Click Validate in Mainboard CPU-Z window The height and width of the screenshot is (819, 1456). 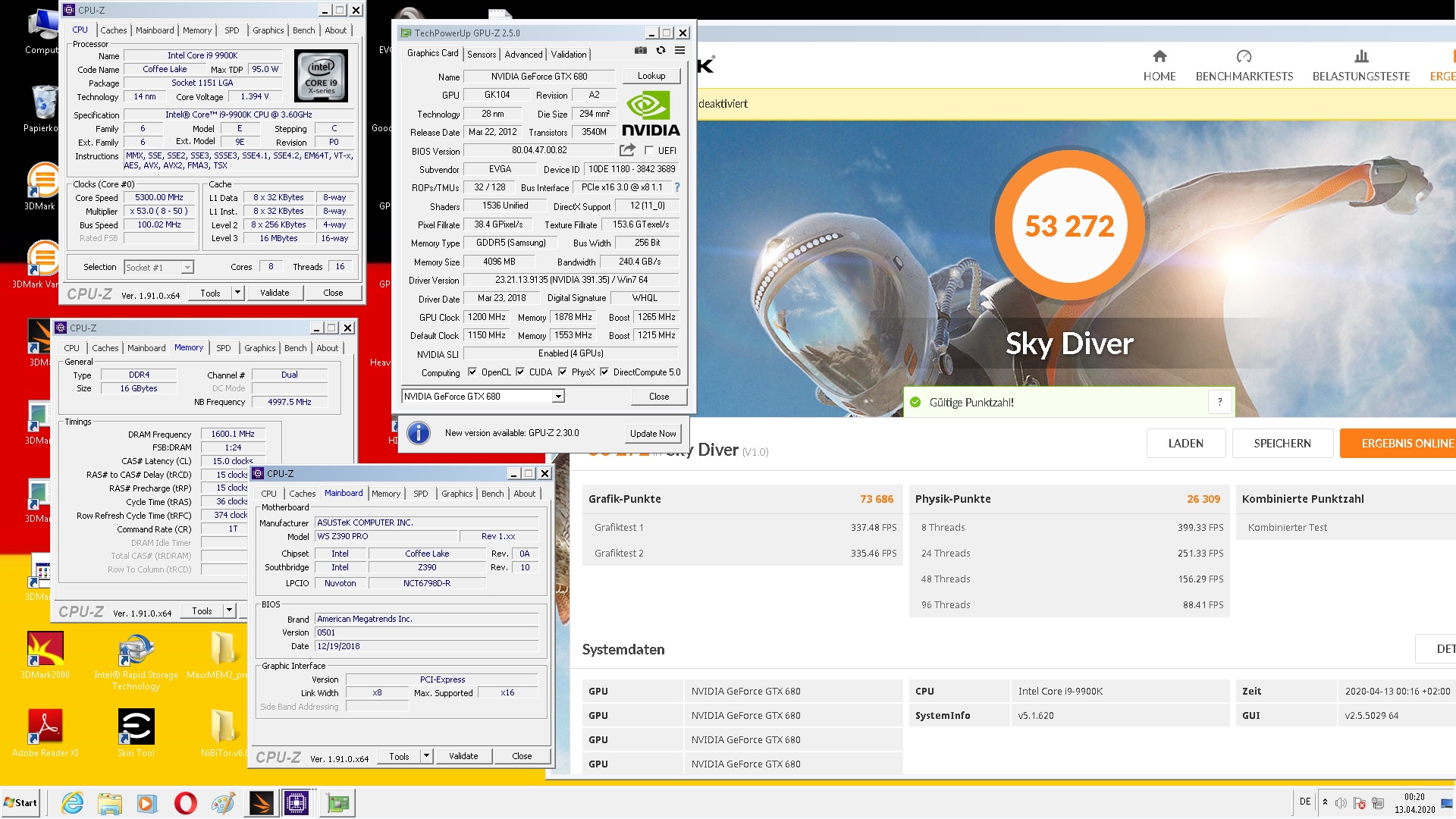point(463,756)
